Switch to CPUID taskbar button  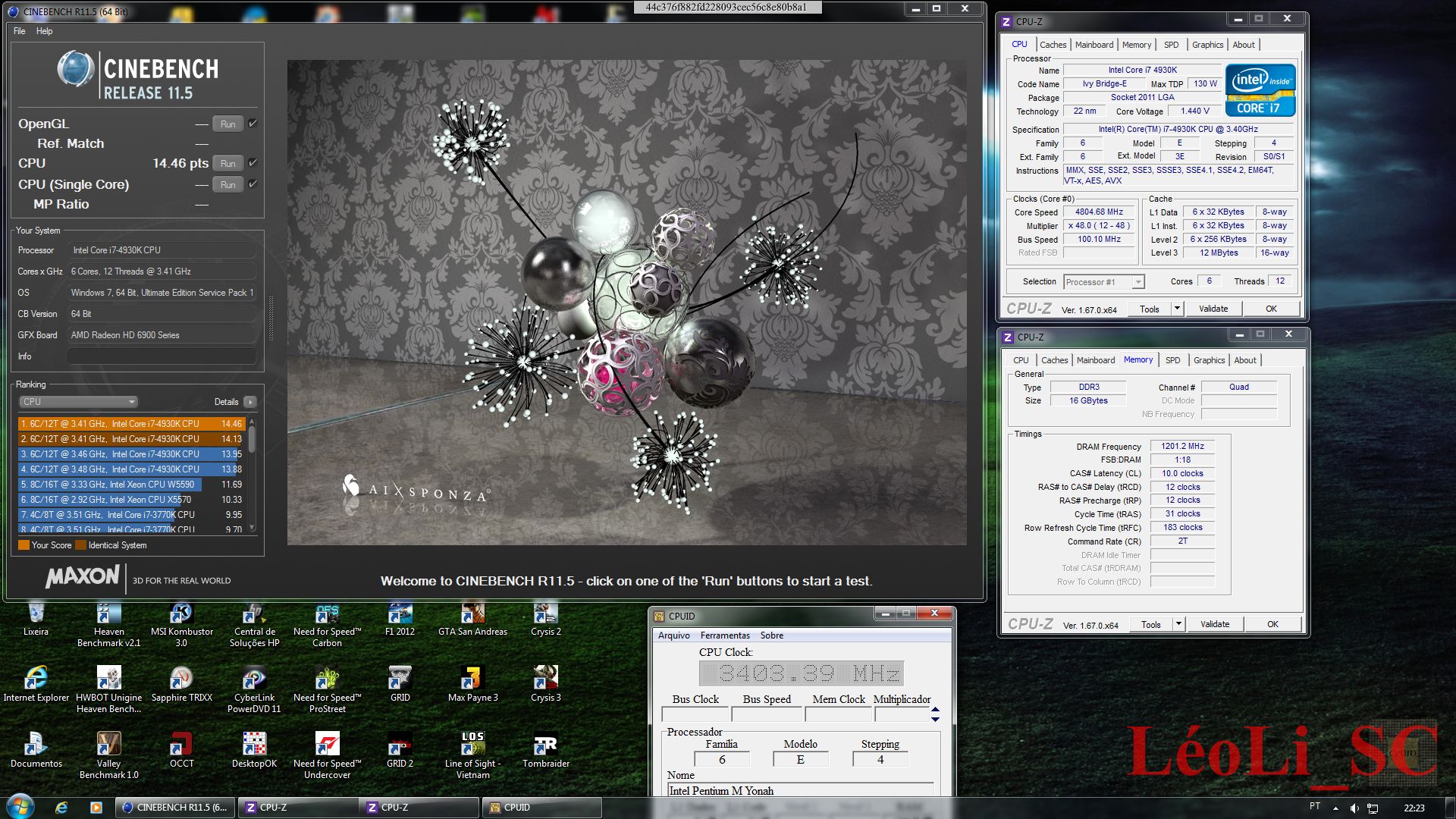point(541,808)
